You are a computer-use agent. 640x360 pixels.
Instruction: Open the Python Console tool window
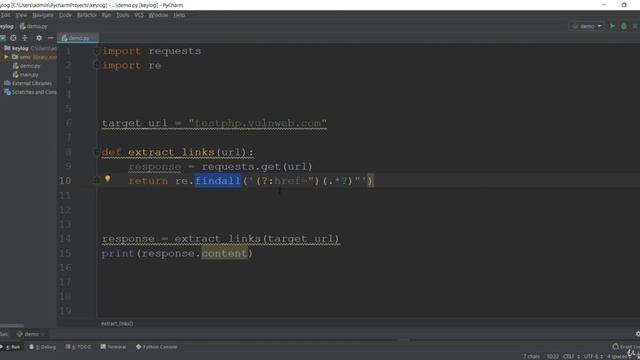(x=157, y=347)
